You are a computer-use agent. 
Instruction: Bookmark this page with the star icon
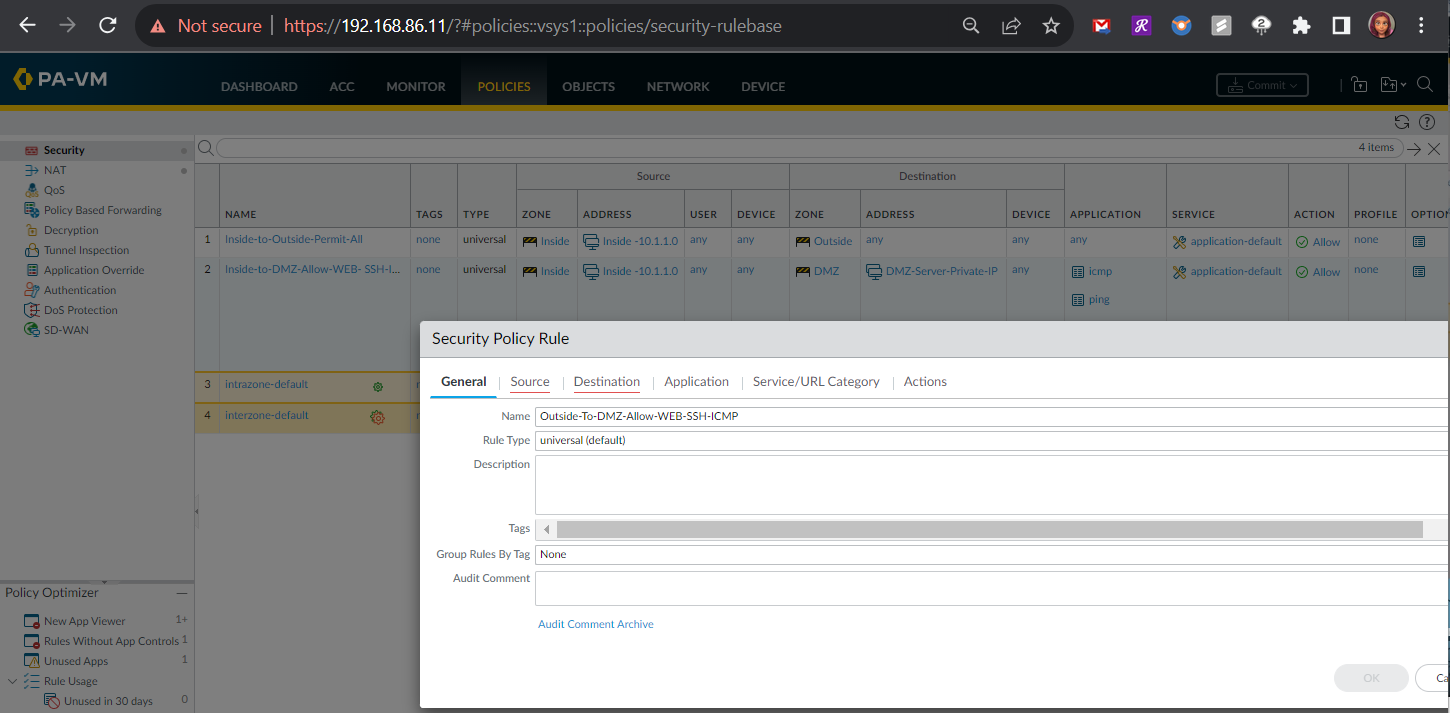[1050, 26]
